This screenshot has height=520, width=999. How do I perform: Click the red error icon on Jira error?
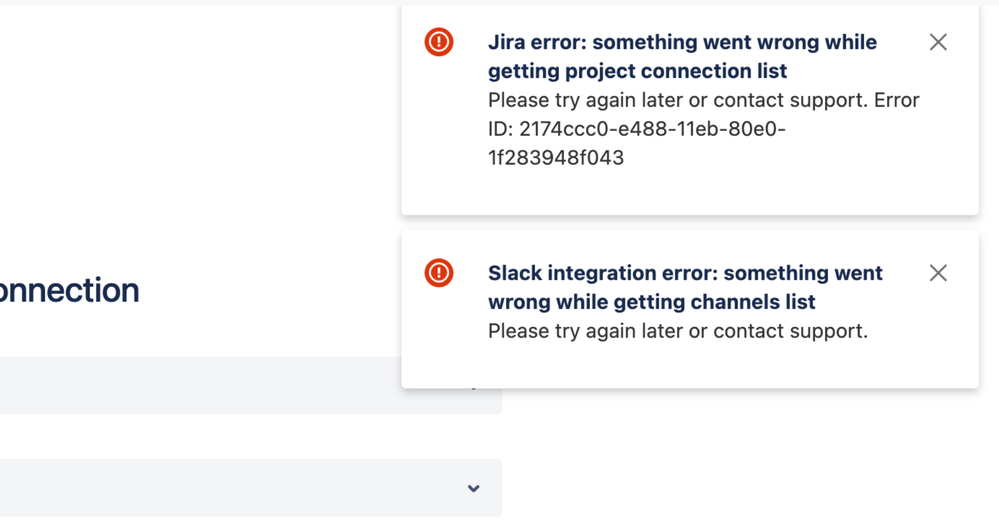pyautogui.click(x=439, y=42)
